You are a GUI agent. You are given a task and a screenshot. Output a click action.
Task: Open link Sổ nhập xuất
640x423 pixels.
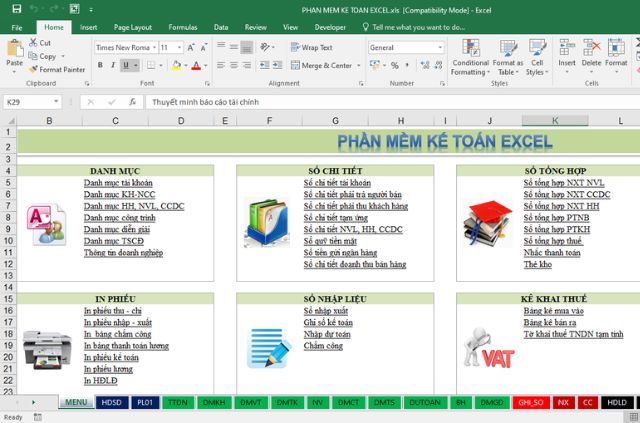[326, 311]
